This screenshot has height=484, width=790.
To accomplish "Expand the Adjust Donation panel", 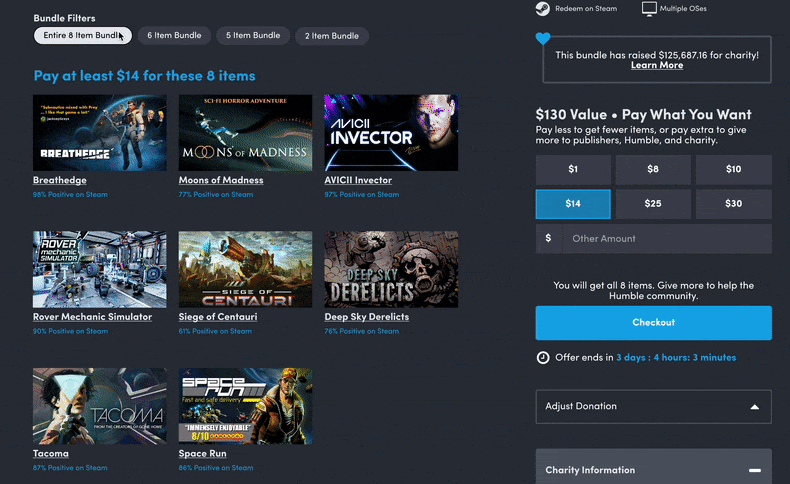I will [x=653, y=406].
